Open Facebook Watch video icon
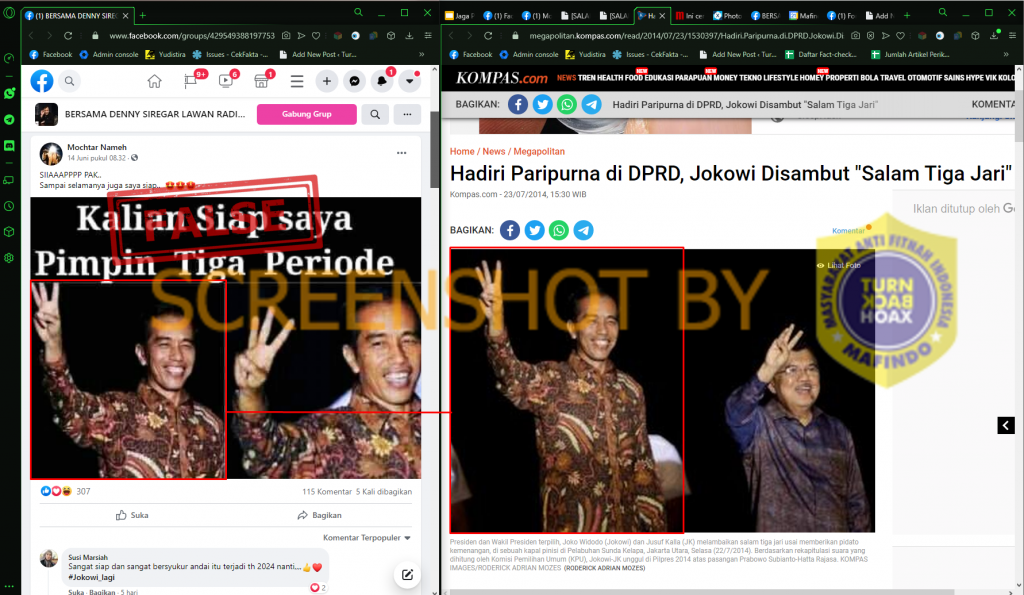Viewport: 1024px width, 595px height. pyautogui.click(x=226, y=81)
